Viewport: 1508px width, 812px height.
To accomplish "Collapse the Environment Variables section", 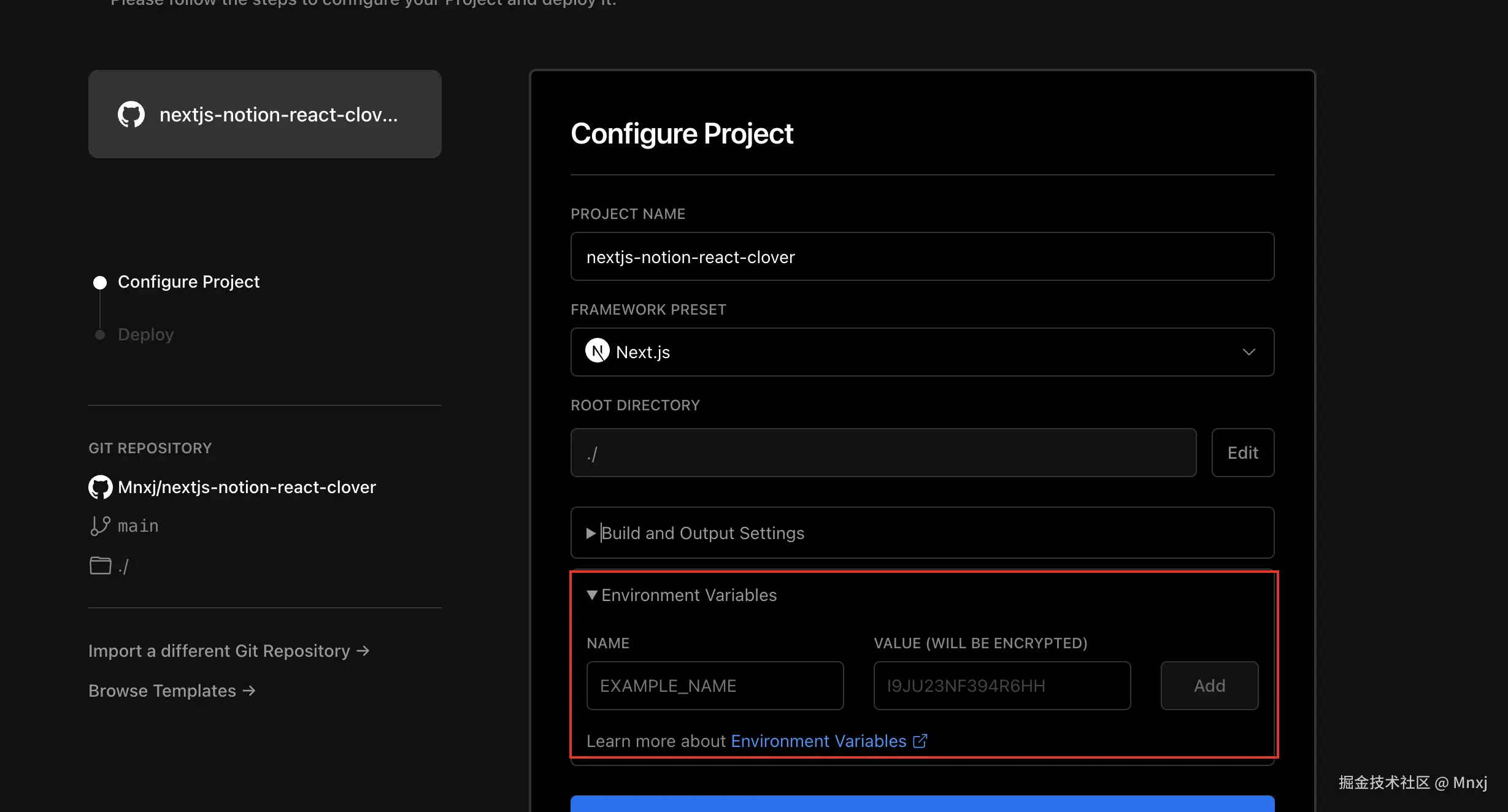I will (x=682, y=595).
